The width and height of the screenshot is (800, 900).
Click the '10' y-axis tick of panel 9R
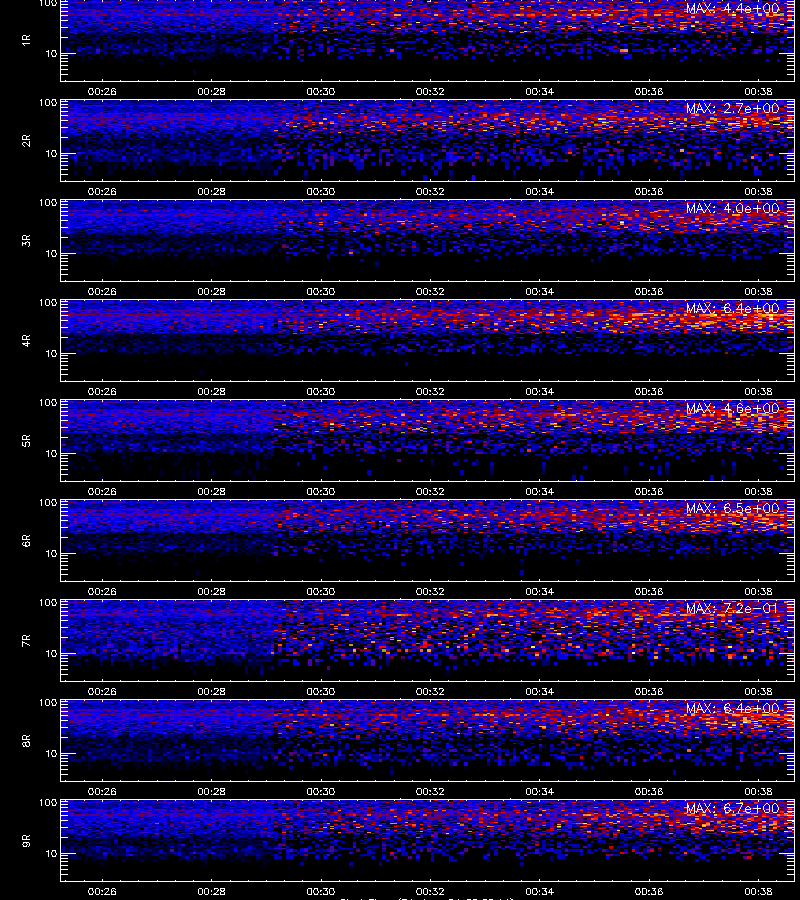(x=51, y=854)
